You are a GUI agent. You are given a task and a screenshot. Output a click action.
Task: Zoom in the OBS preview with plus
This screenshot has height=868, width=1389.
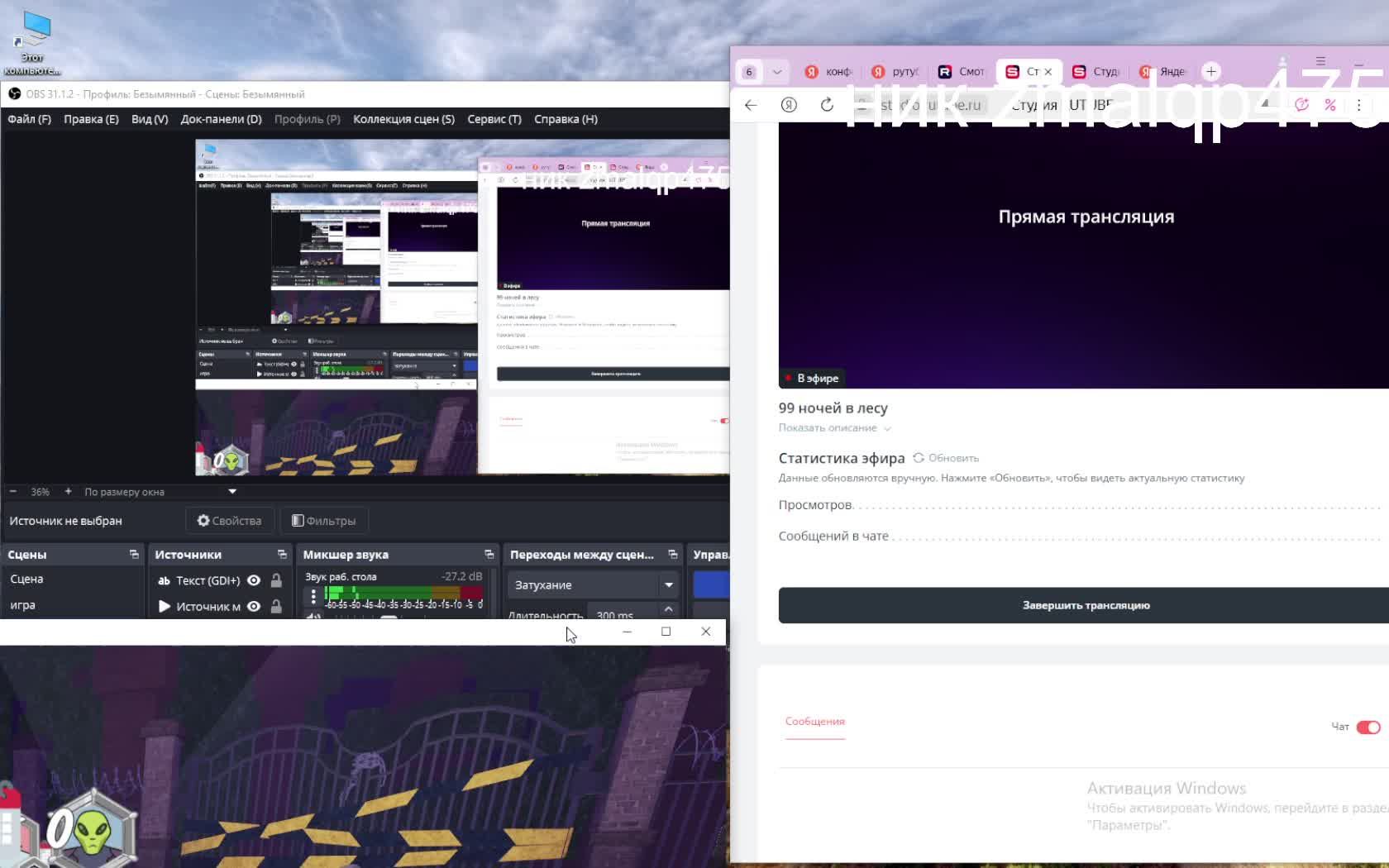(68, 492)
